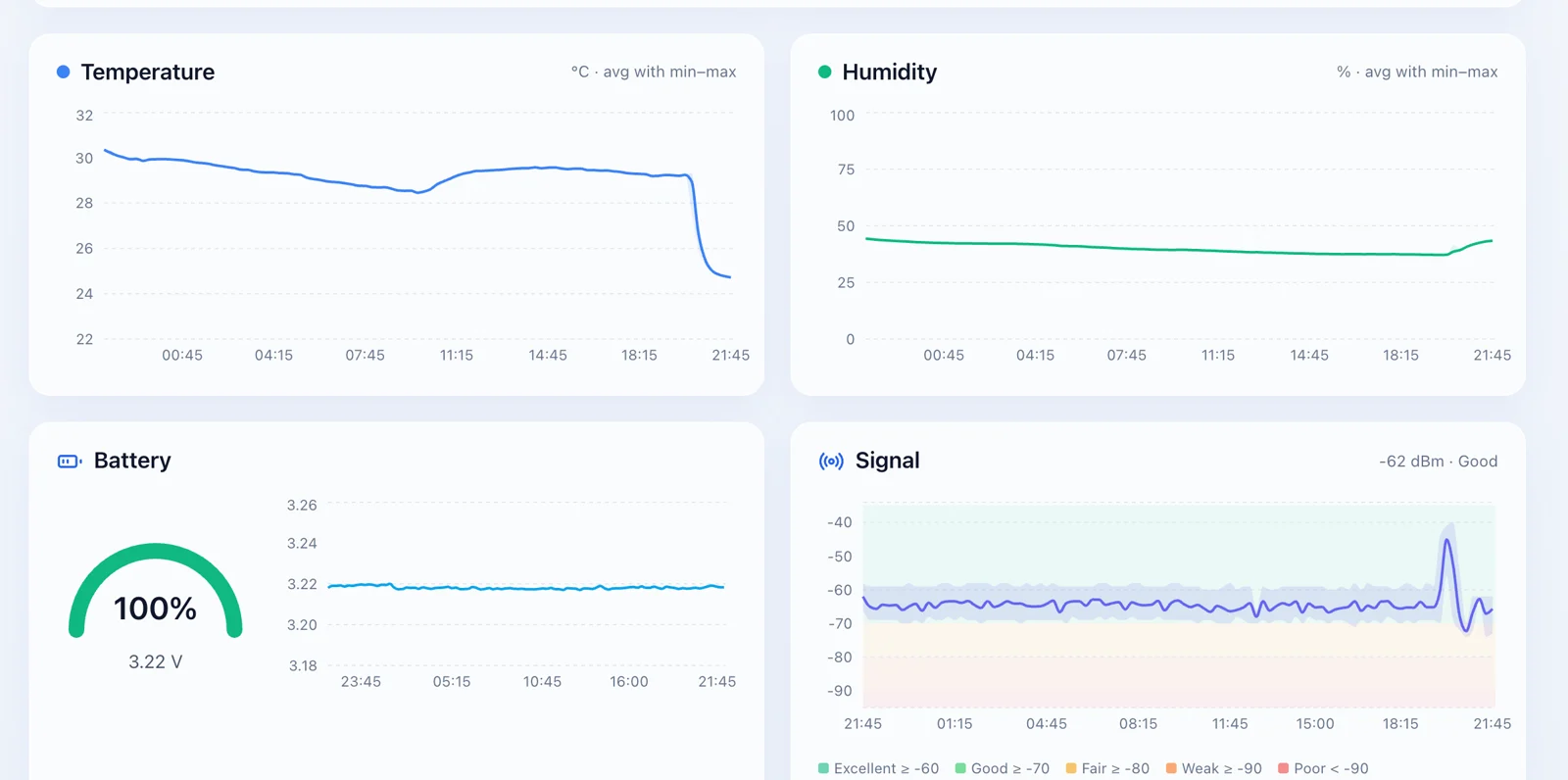Click the signal spike peak on the Signal chart
Screen dimensions: 1568x780
(x=1447, y=539)
